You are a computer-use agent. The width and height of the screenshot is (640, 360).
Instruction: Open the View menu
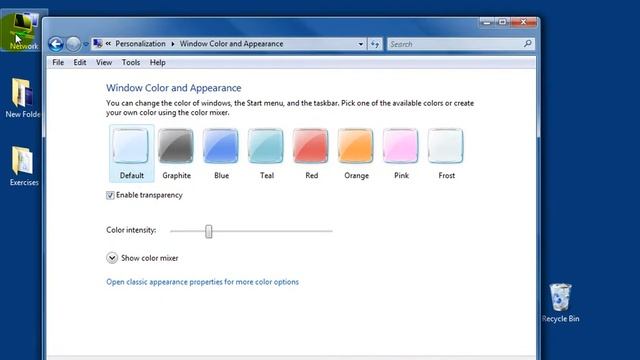tap(104, 62)
